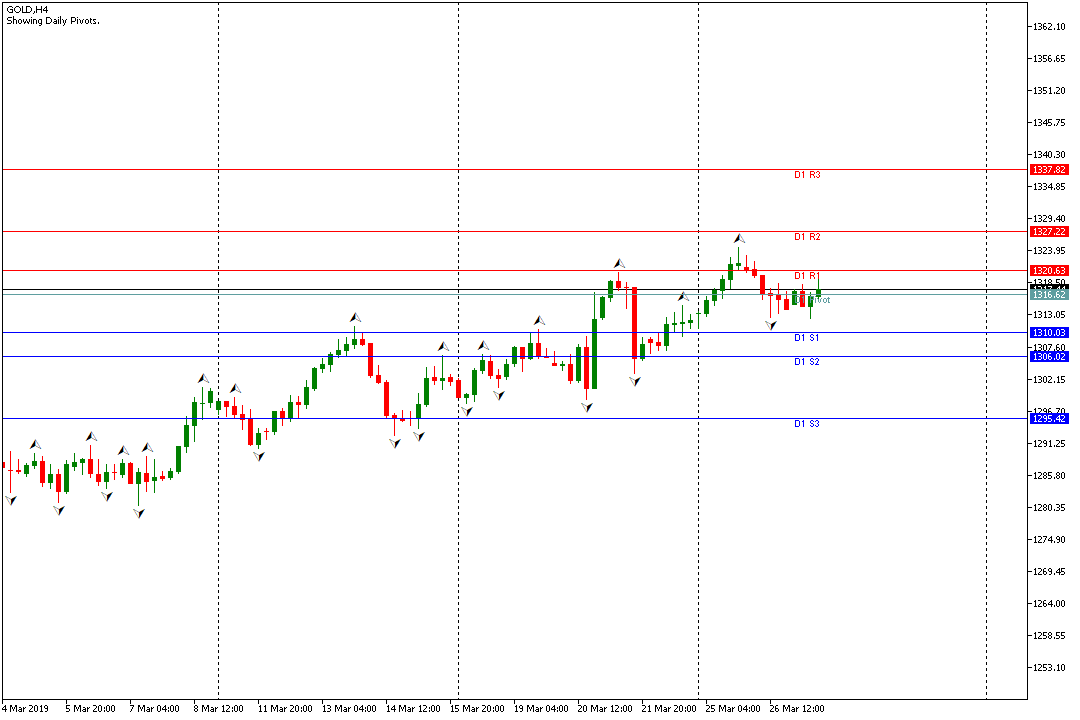
Task: Click the up fractal arrow above the highest candle
Action: [x=739, y=238]
